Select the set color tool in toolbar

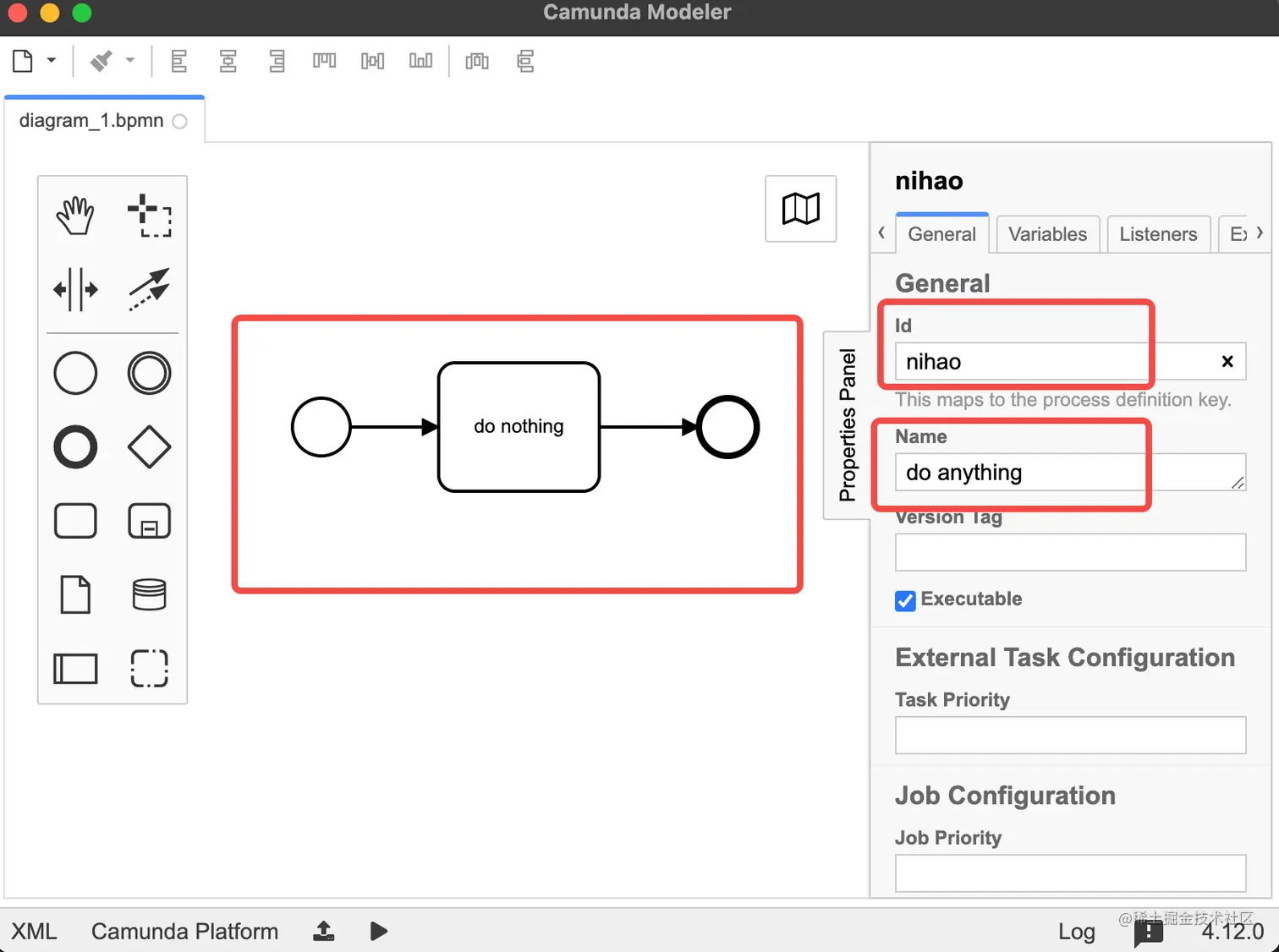(x=102, y=61)
